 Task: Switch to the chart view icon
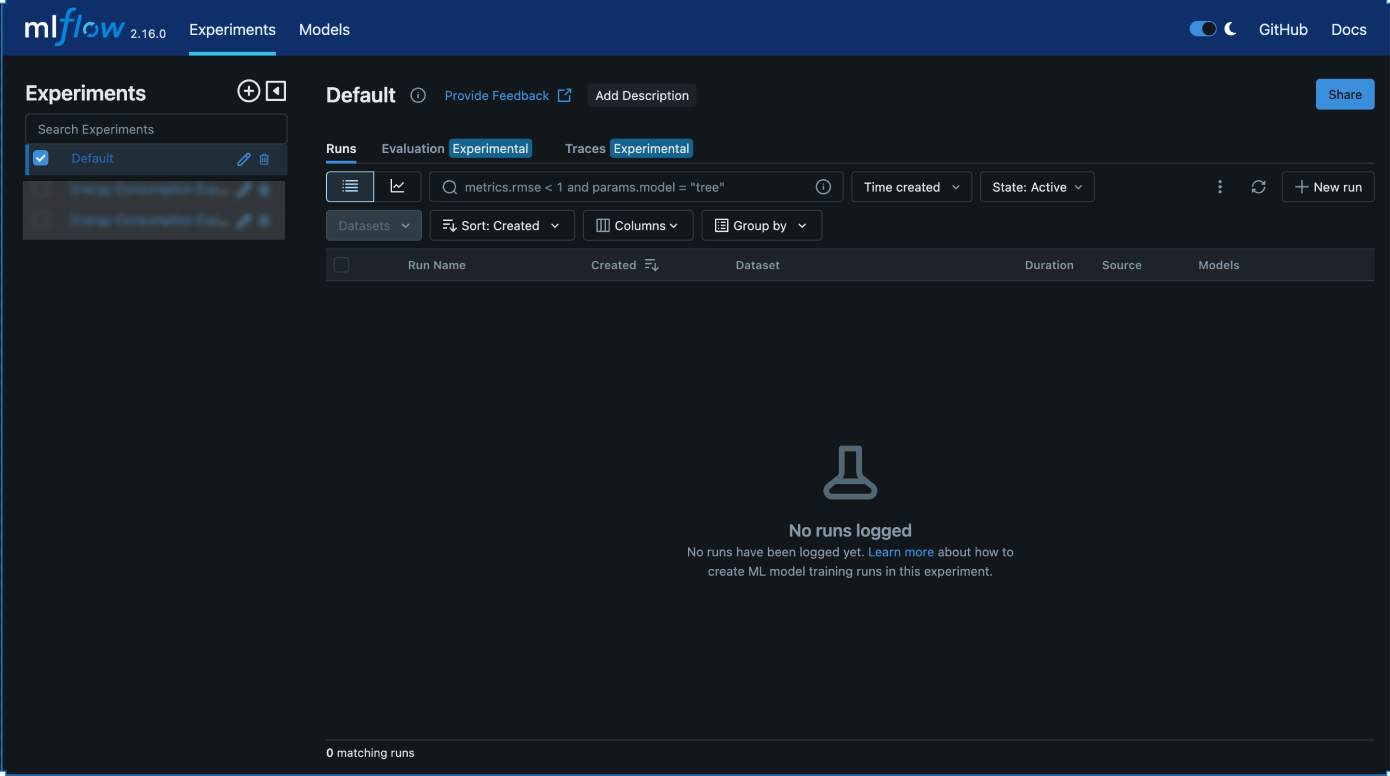397,187
